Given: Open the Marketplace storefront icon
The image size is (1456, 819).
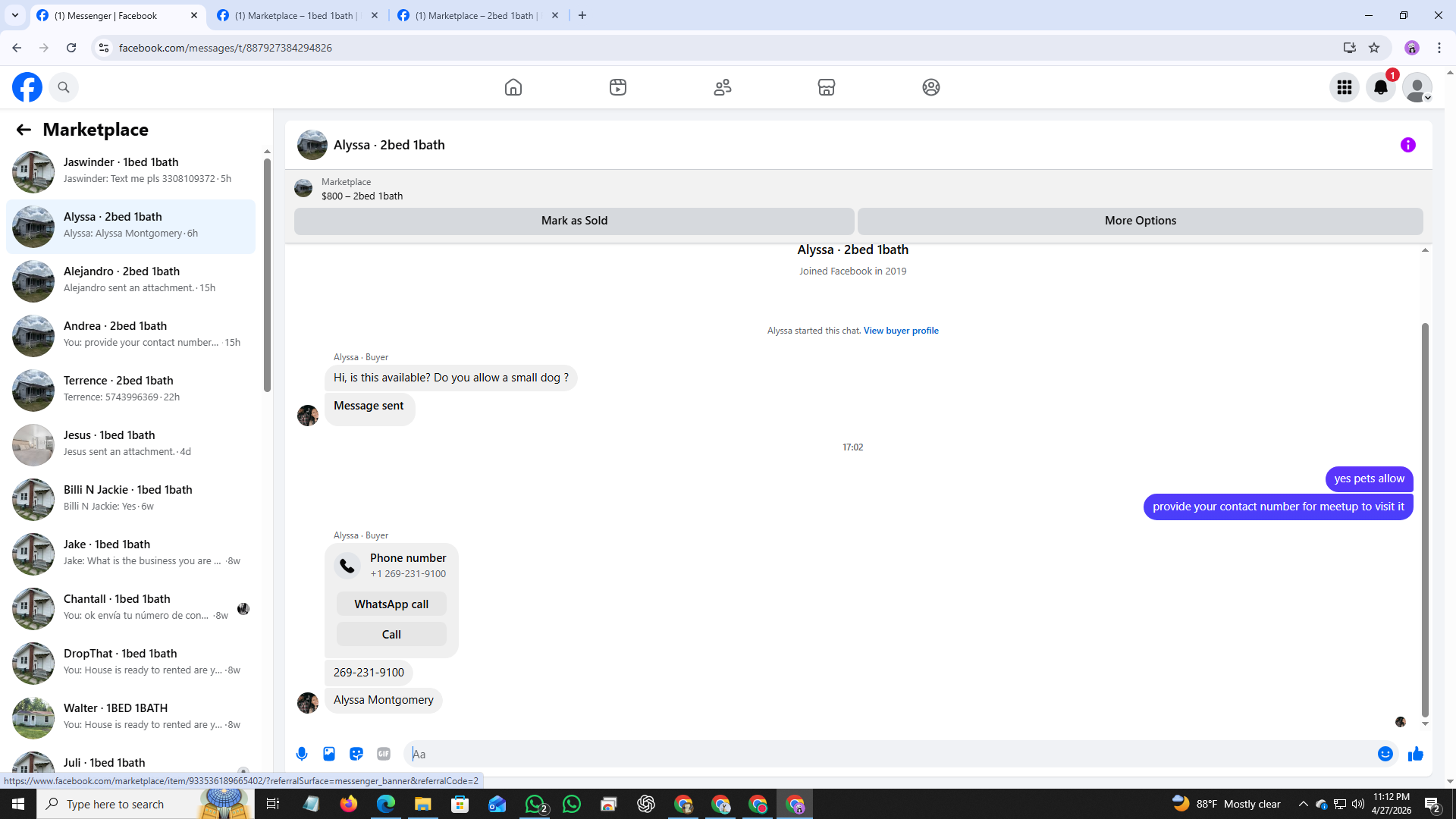Looking at the screenshot, I should pos(827,87).
